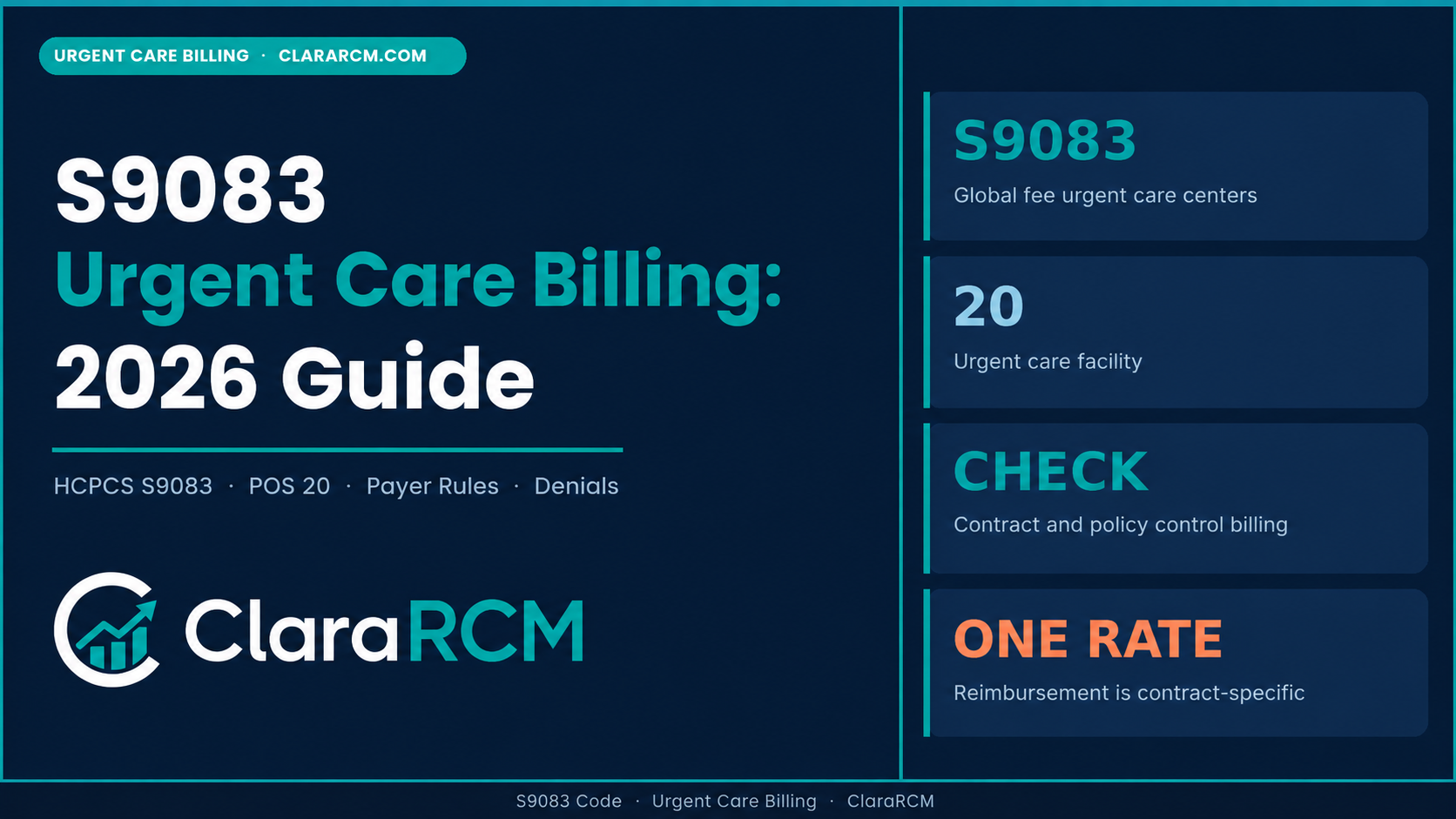Click 'S9083 Code' in the footer
The height and width of the screenshot is (819, 1456).
click(569, 801)
